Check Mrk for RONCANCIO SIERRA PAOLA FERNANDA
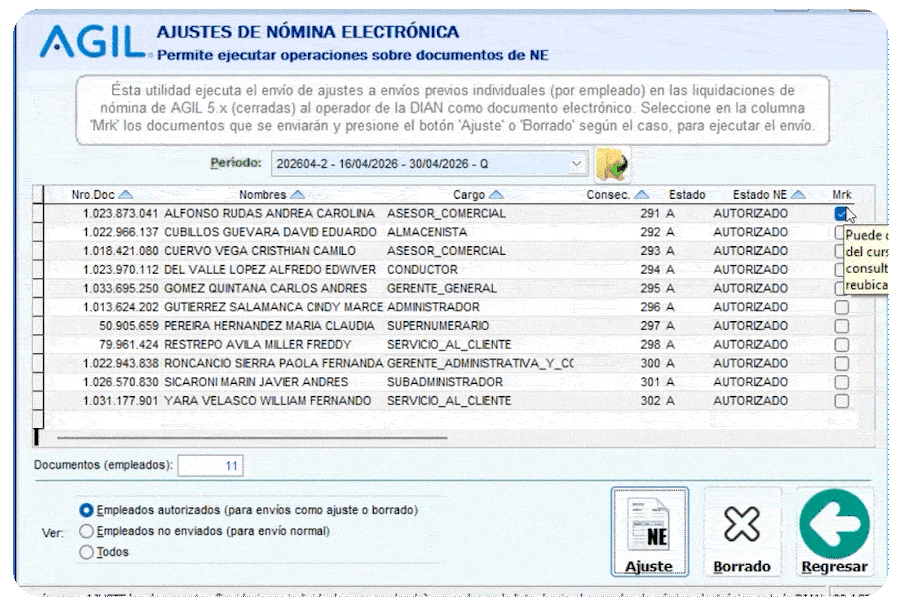Image resolution: width=900 pixels, height=600 pixels. (x=841, y=363)
